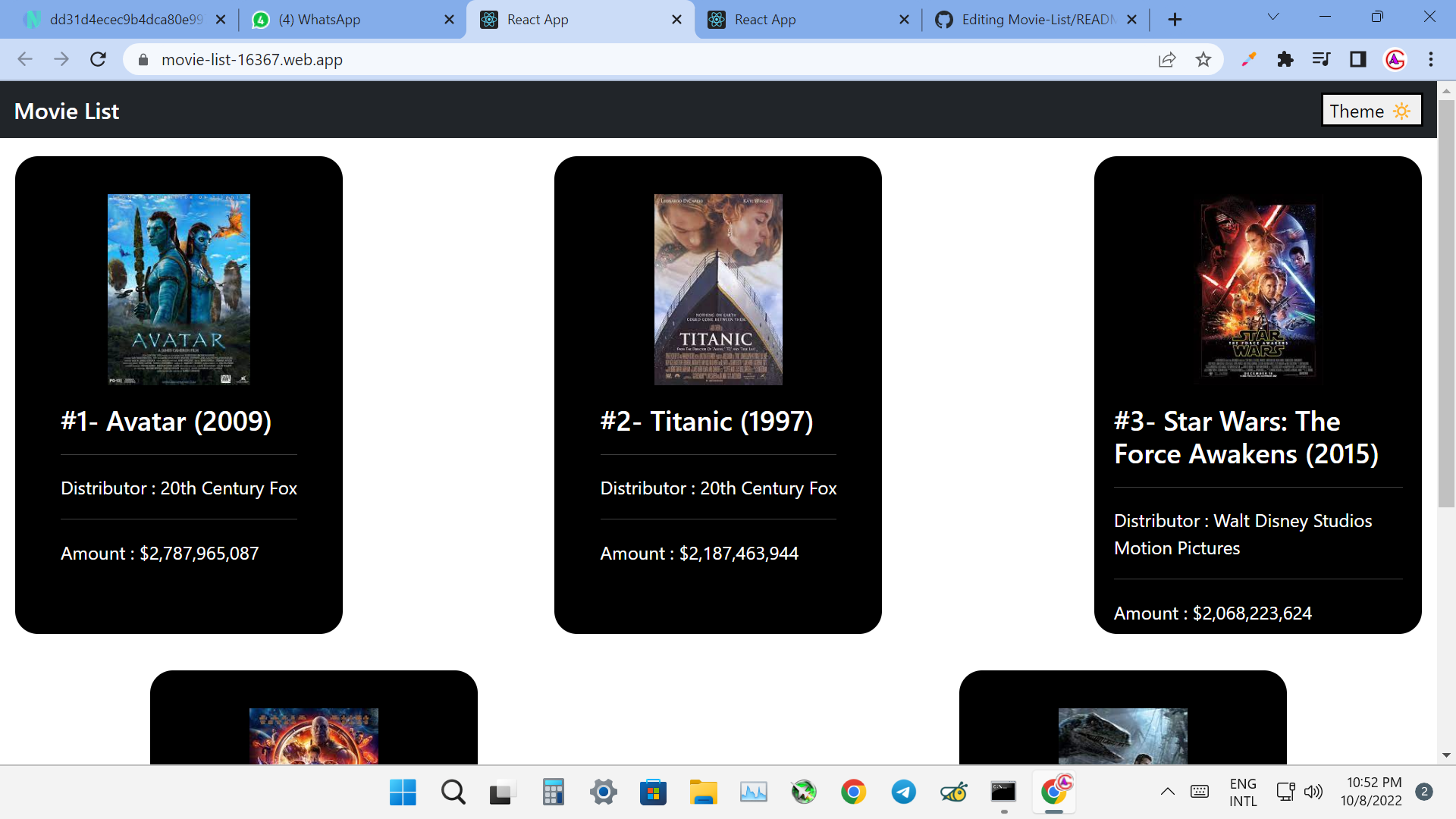Open the media control playlist icon
The width and height of the screenshot is (1456, 819).
tap(1321, 59)
